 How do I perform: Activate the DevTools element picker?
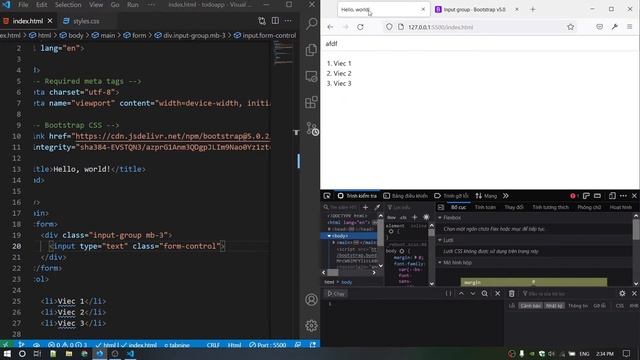click(327, 196)
